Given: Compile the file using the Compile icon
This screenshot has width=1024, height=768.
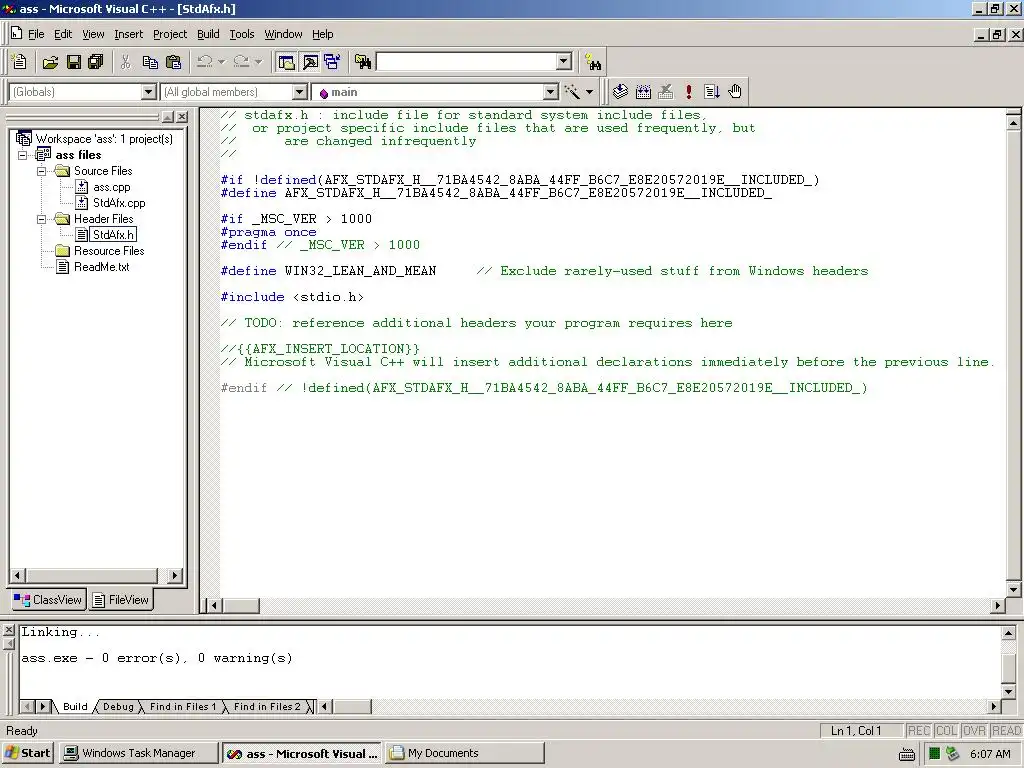Looking at the screenshot, I should pyautogui.click(x=620, y=92).
